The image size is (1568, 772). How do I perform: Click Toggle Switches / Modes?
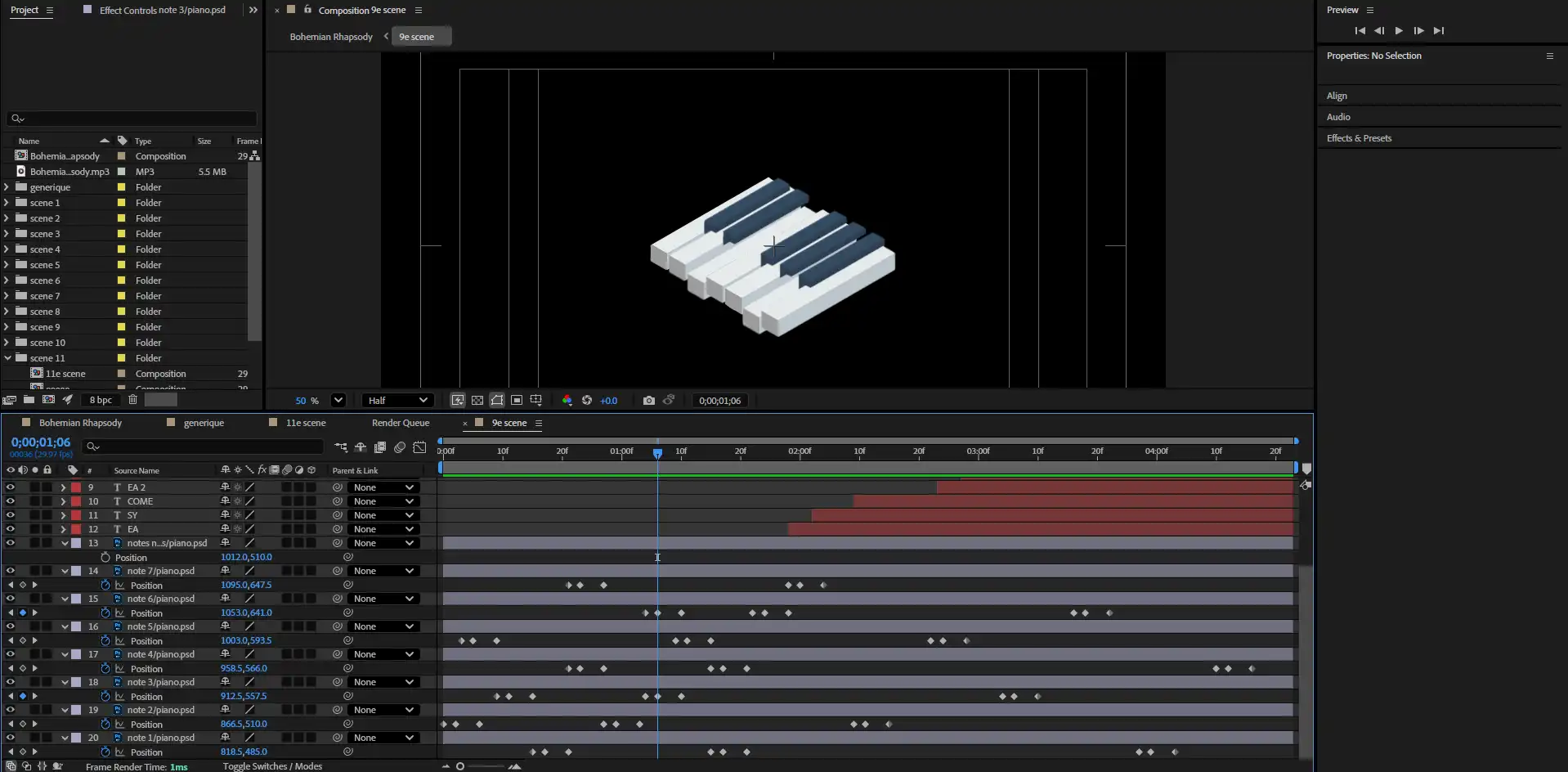(273, 766)
